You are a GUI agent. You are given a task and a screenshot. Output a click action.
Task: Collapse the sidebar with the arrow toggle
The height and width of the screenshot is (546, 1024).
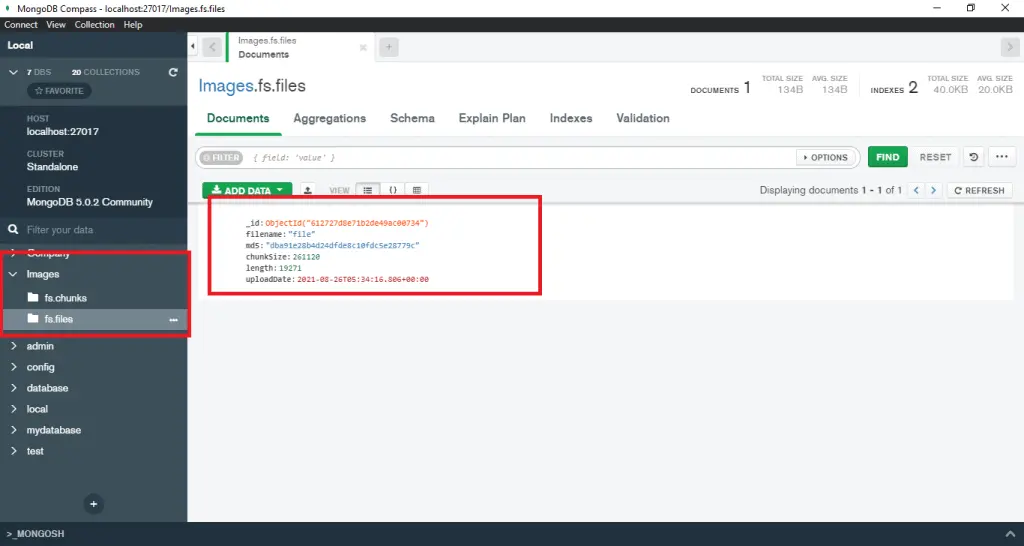tap(193, 46)
